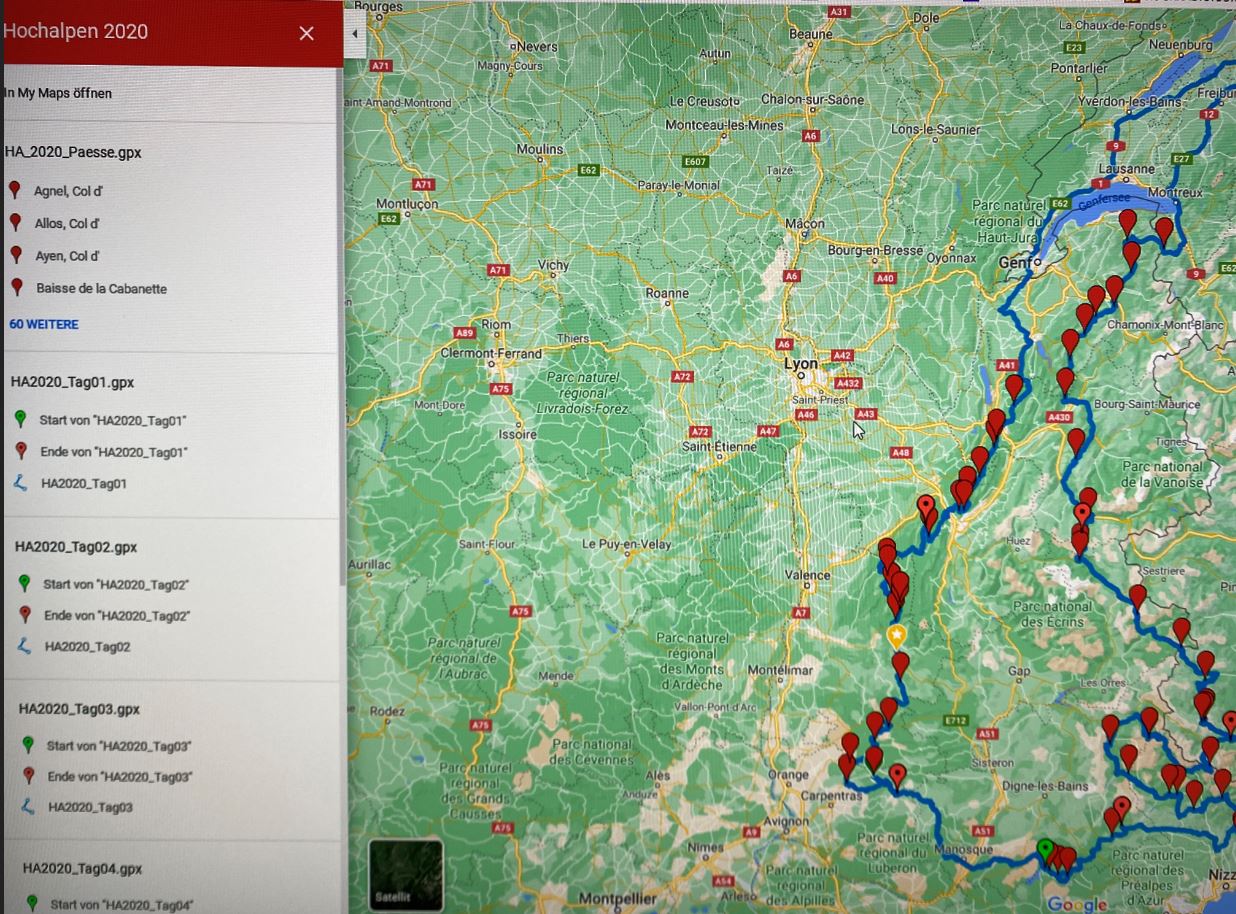The height and width of the screenshot is (914, 1236).
Task: Open 'Start von "HA2020_Tag04"' entry
Action: click(x=121, y=905)
